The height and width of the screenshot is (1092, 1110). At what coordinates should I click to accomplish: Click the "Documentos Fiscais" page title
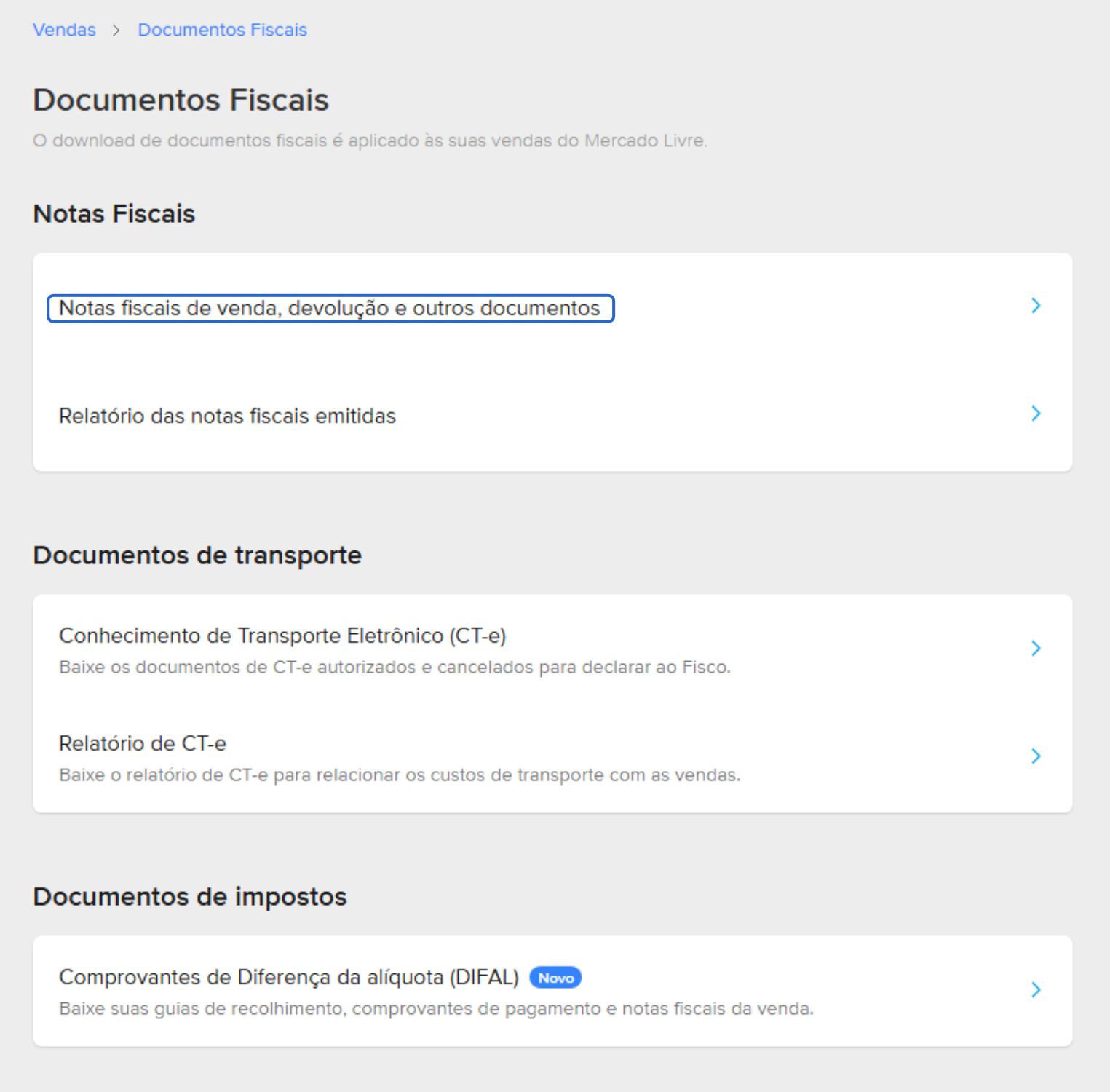click(180, 100)
